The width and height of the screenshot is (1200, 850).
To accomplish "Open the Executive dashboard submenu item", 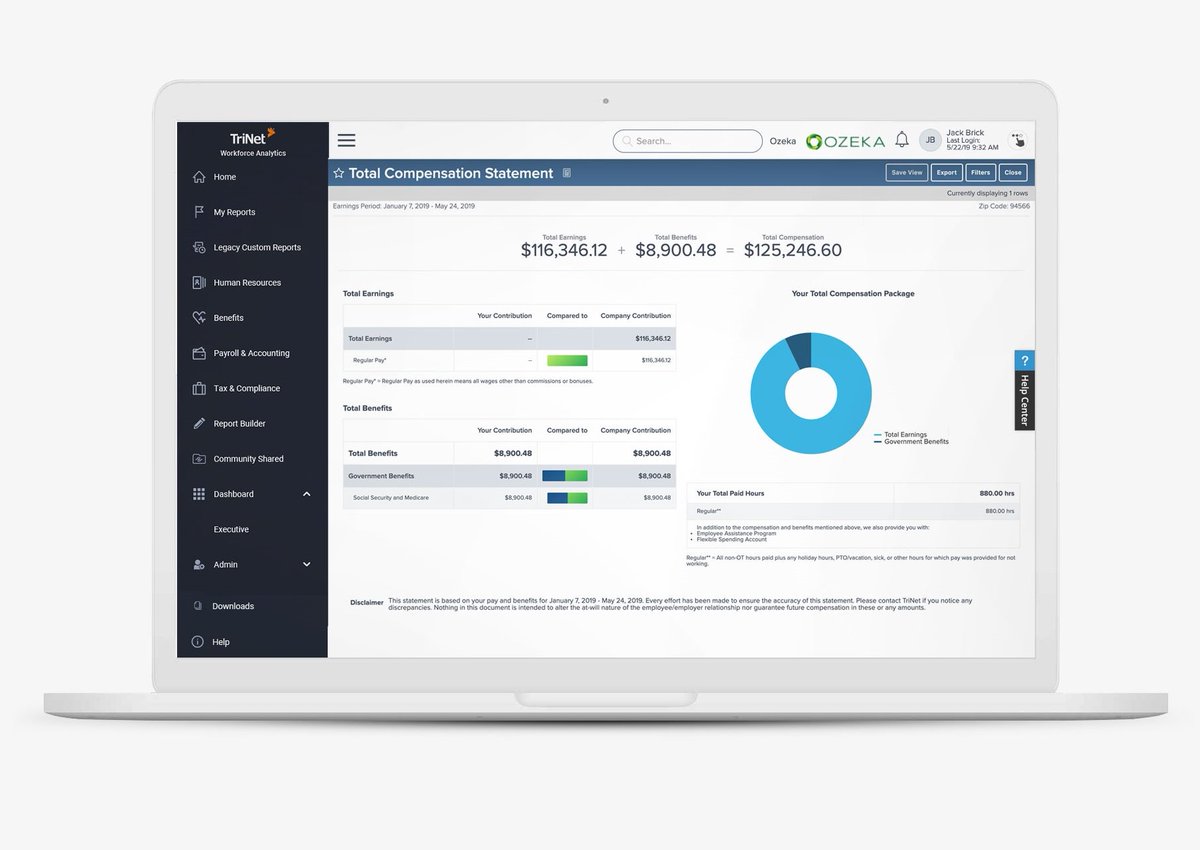I will coord(231,530).
